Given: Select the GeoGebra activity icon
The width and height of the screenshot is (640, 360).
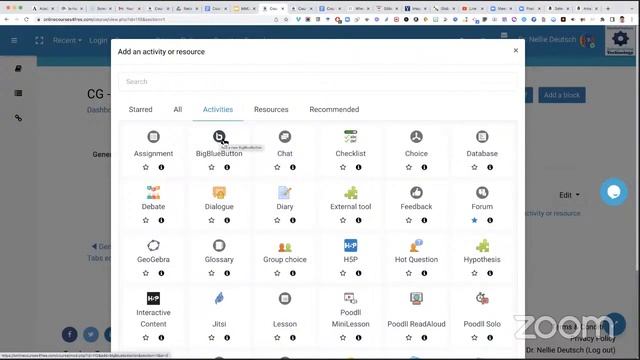Looking at the screenshot, I should tap(153, 245).
